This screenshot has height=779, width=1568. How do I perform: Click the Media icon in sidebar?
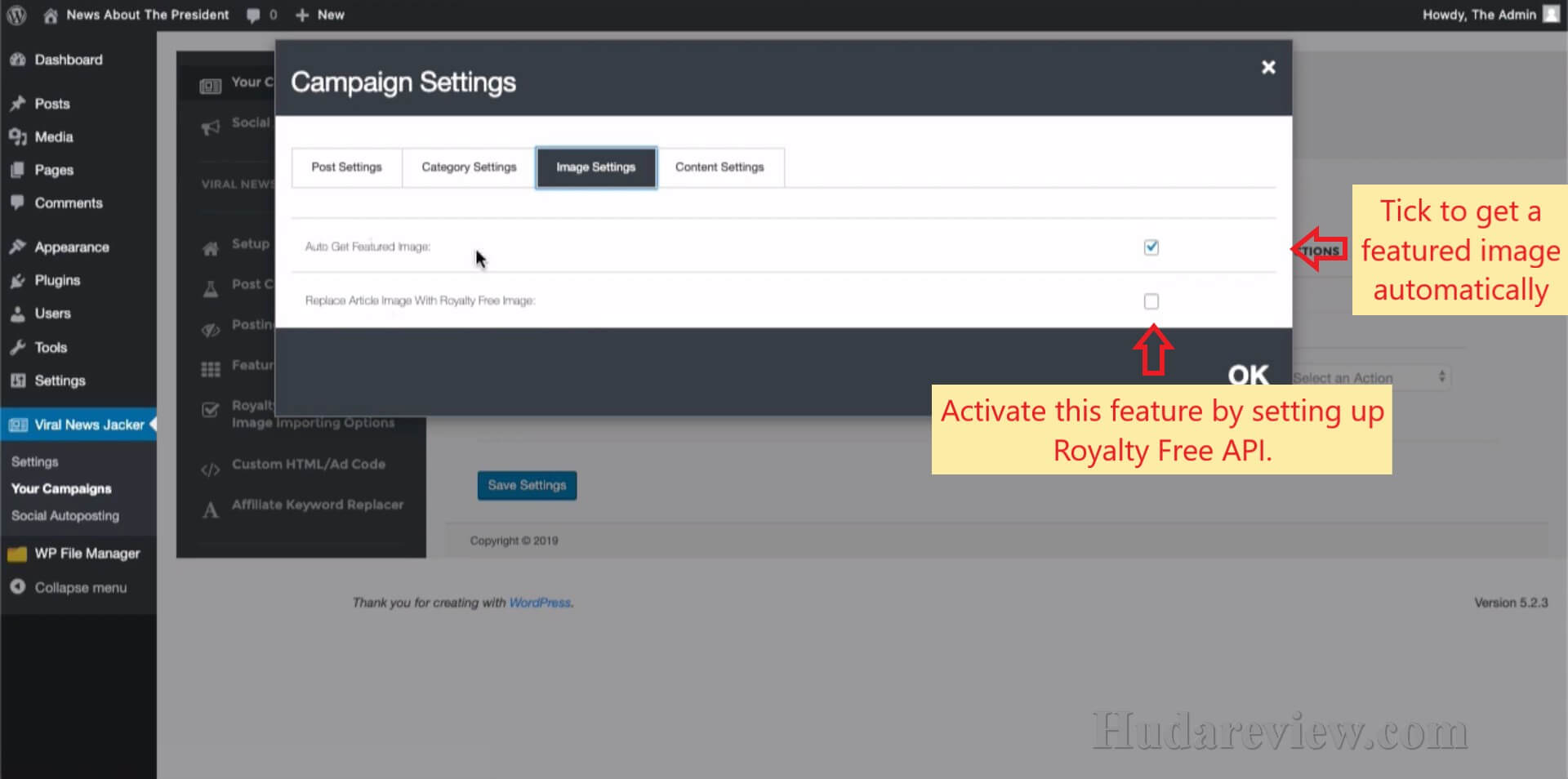click(x=17, y=137)
